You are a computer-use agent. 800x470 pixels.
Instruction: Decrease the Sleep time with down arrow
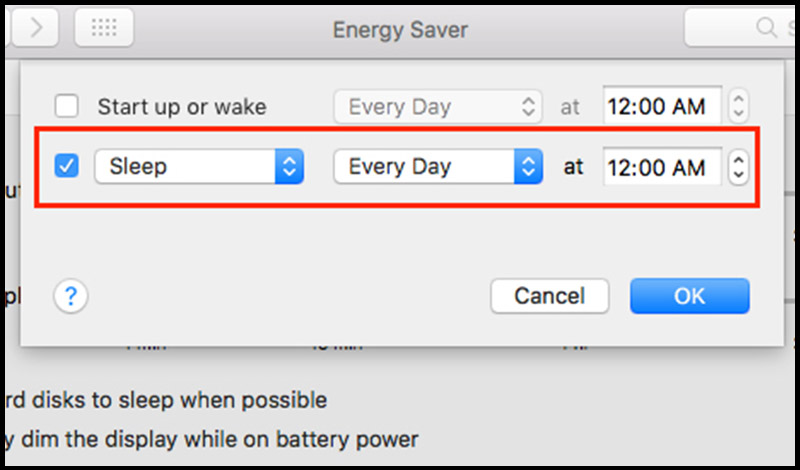[738, 175]
